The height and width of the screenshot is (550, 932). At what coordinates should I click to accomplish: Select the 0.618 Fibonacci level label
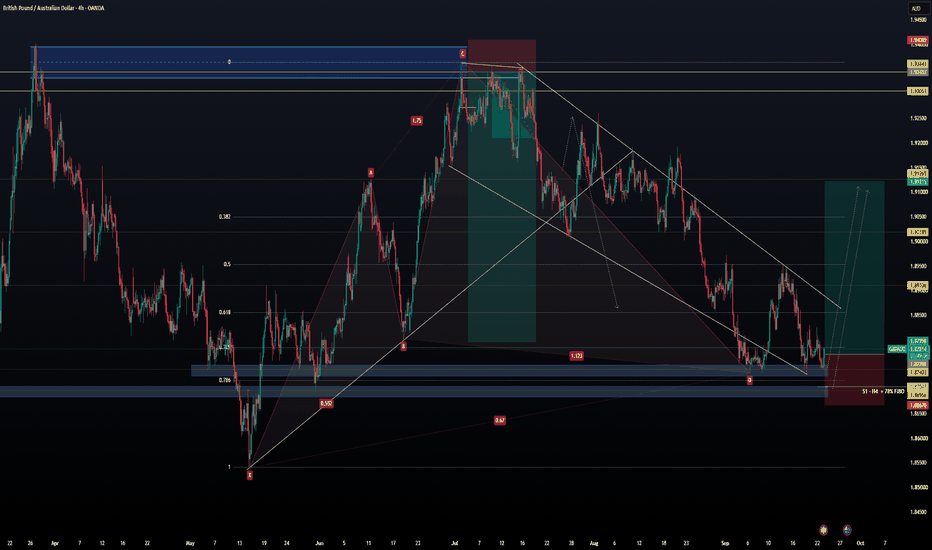tap(225, 312)
